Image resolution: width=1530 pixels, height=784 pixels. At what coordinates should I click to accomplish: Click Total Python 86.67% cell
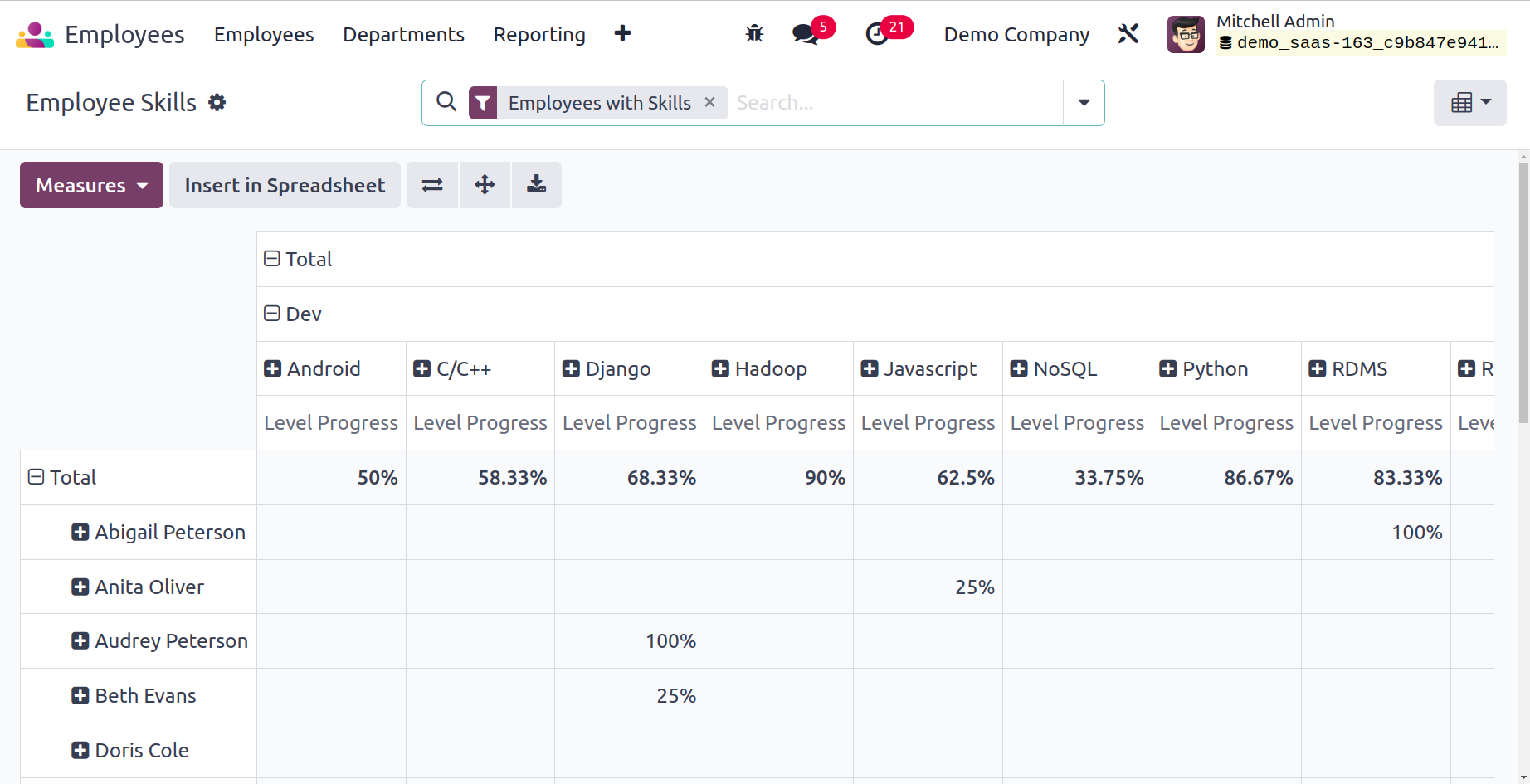pos(1226,478)
